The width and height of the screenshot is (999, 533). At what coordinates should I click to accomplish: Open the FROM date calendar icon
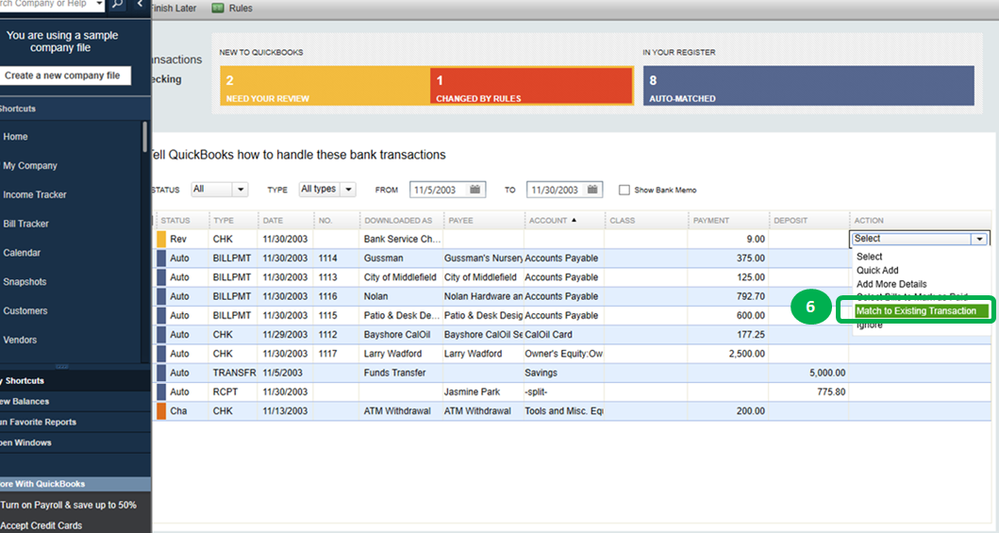[475, 189]
